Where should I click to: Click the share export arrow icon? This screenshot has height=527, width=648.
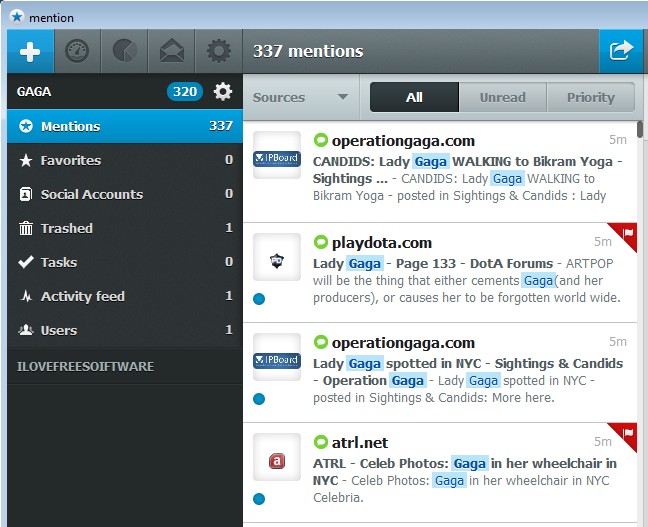pos(622,51)
